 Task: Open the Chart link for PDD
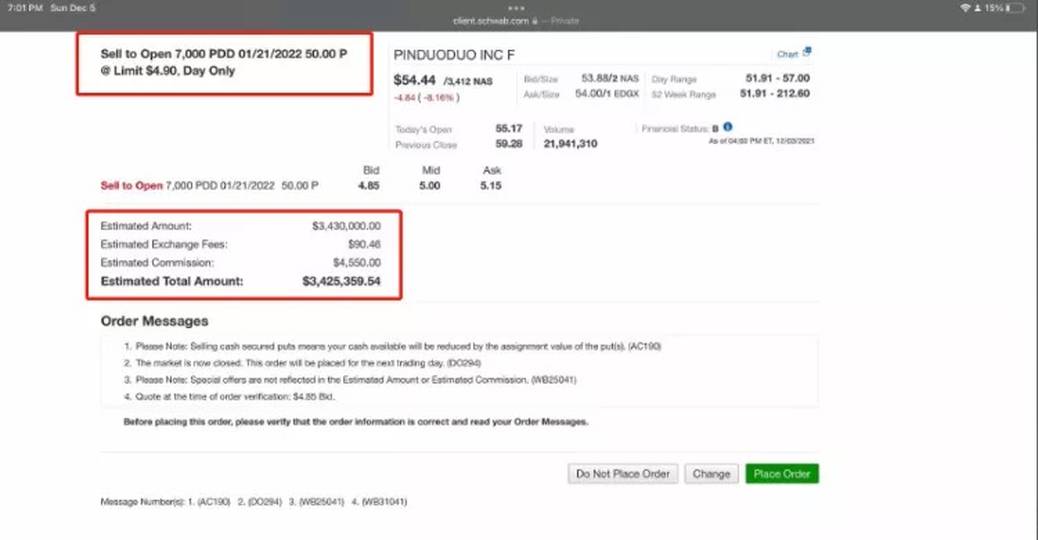787,54
